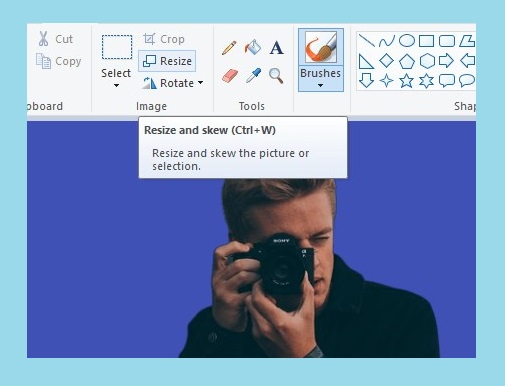Pick the Fill with color bucket tool
This screenshot has width=505, height=386.
(x=253, y=47)
